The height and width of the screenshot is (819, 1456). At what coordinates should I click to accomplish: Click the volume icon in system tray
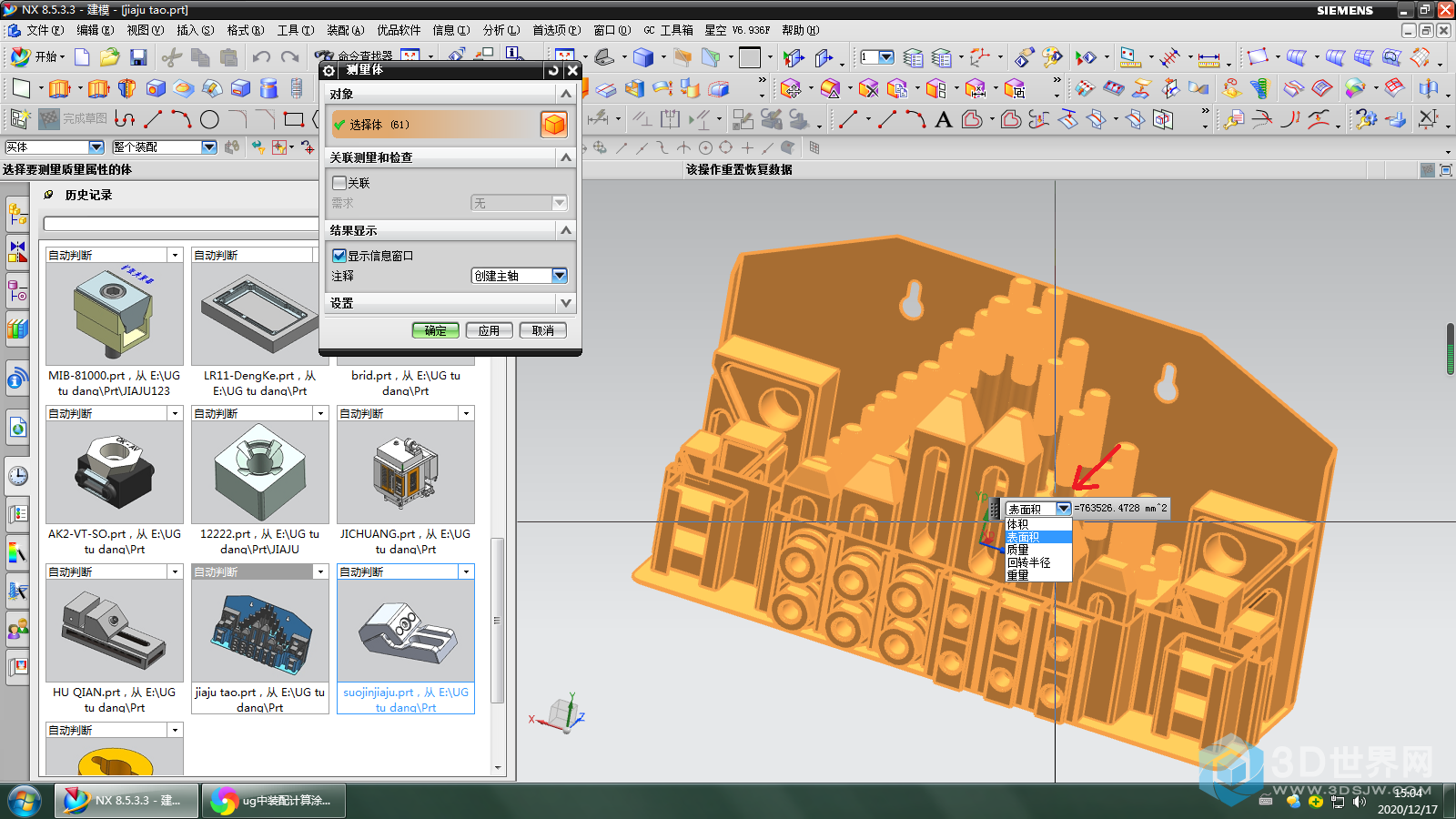point(1359,802)
